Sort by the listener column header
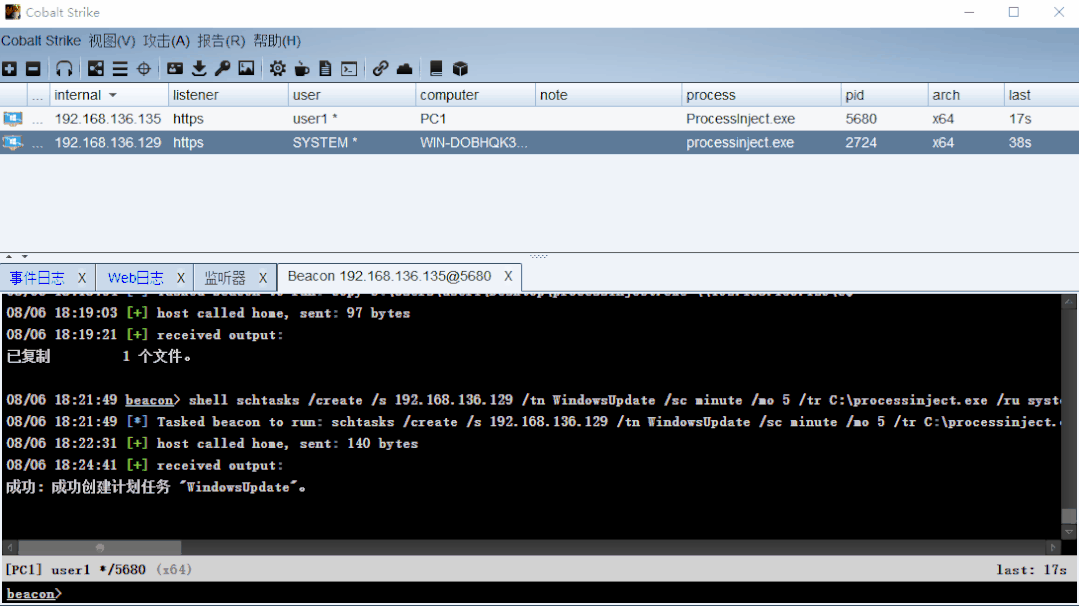Screen dimensions: 1079x606 tap(228, 95)
